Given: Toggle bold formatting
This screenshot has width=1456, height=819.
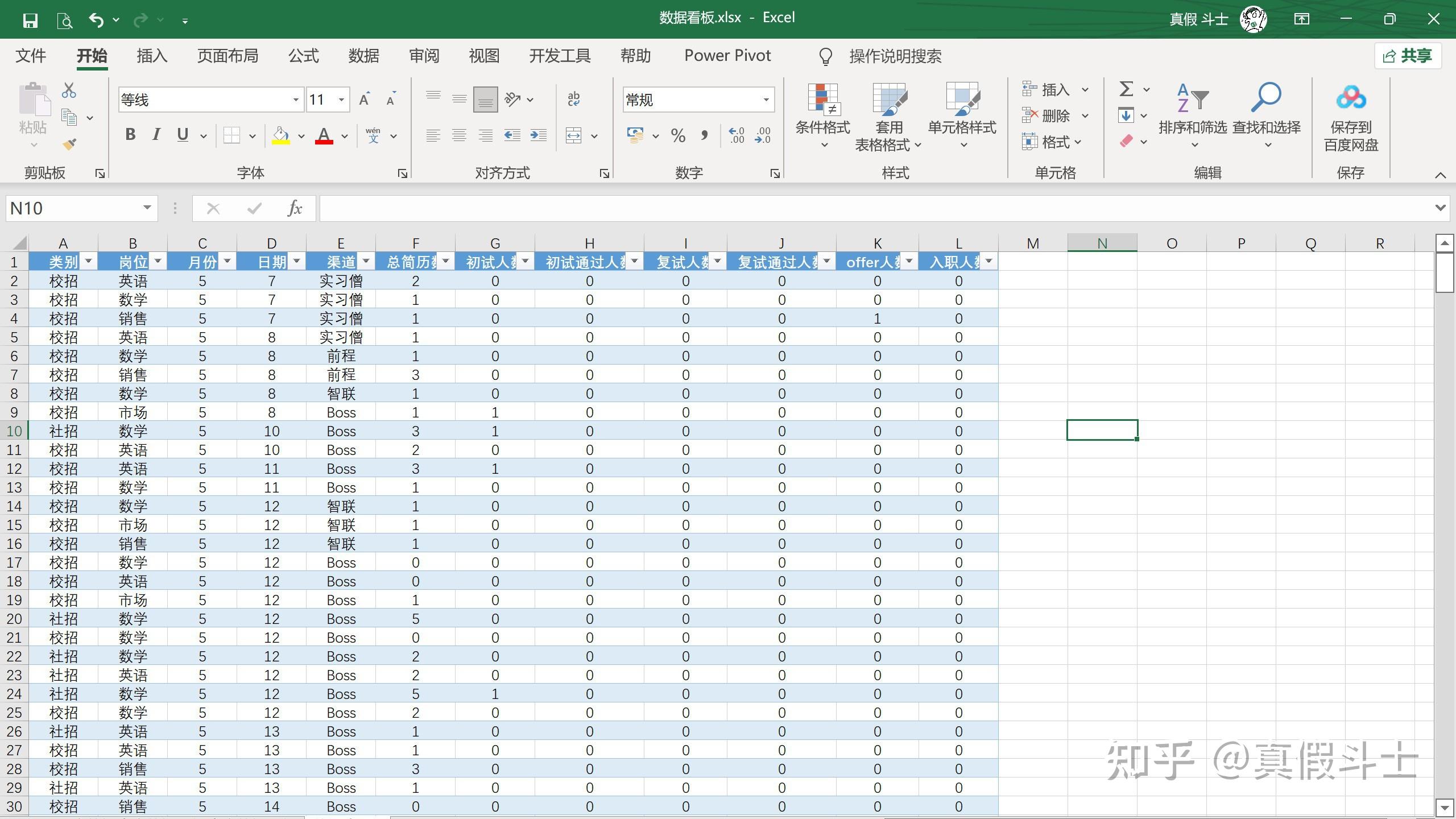Looking at the screenshot, I should click(x=130, y=135).
